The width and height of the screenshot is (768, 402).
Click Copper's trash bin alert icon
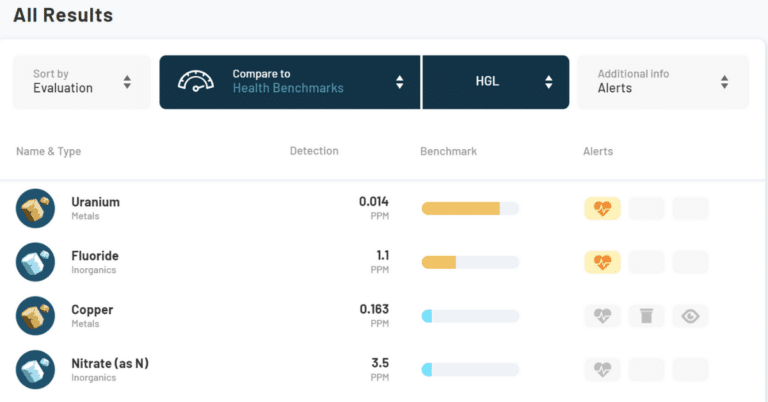646,316
